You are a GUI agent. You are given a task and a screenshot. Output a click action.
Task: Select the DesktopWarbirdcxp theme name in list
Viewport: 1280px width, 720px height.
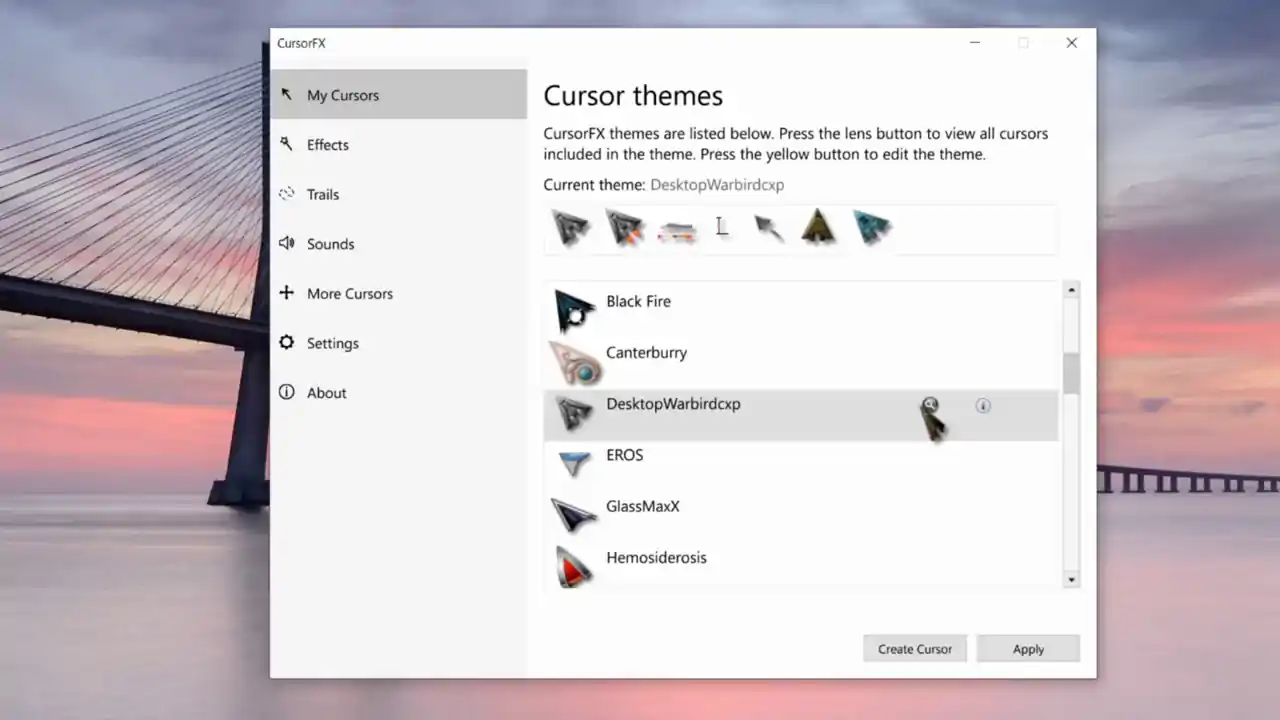[673, 404]
